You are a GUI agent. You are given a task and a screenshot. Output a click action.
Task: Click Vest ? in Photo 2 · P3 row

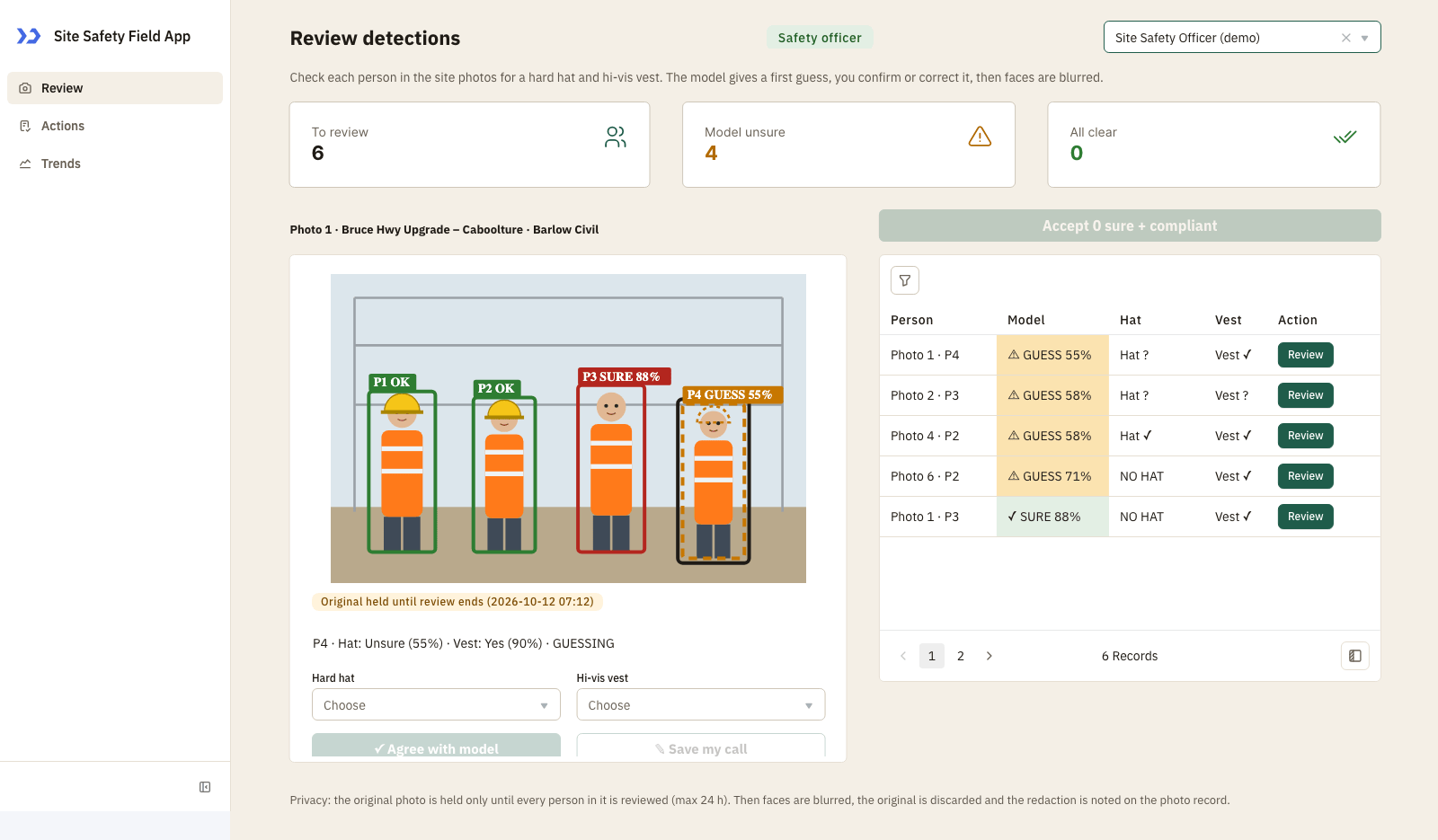pyautogui.click(x=1231, y=395)
